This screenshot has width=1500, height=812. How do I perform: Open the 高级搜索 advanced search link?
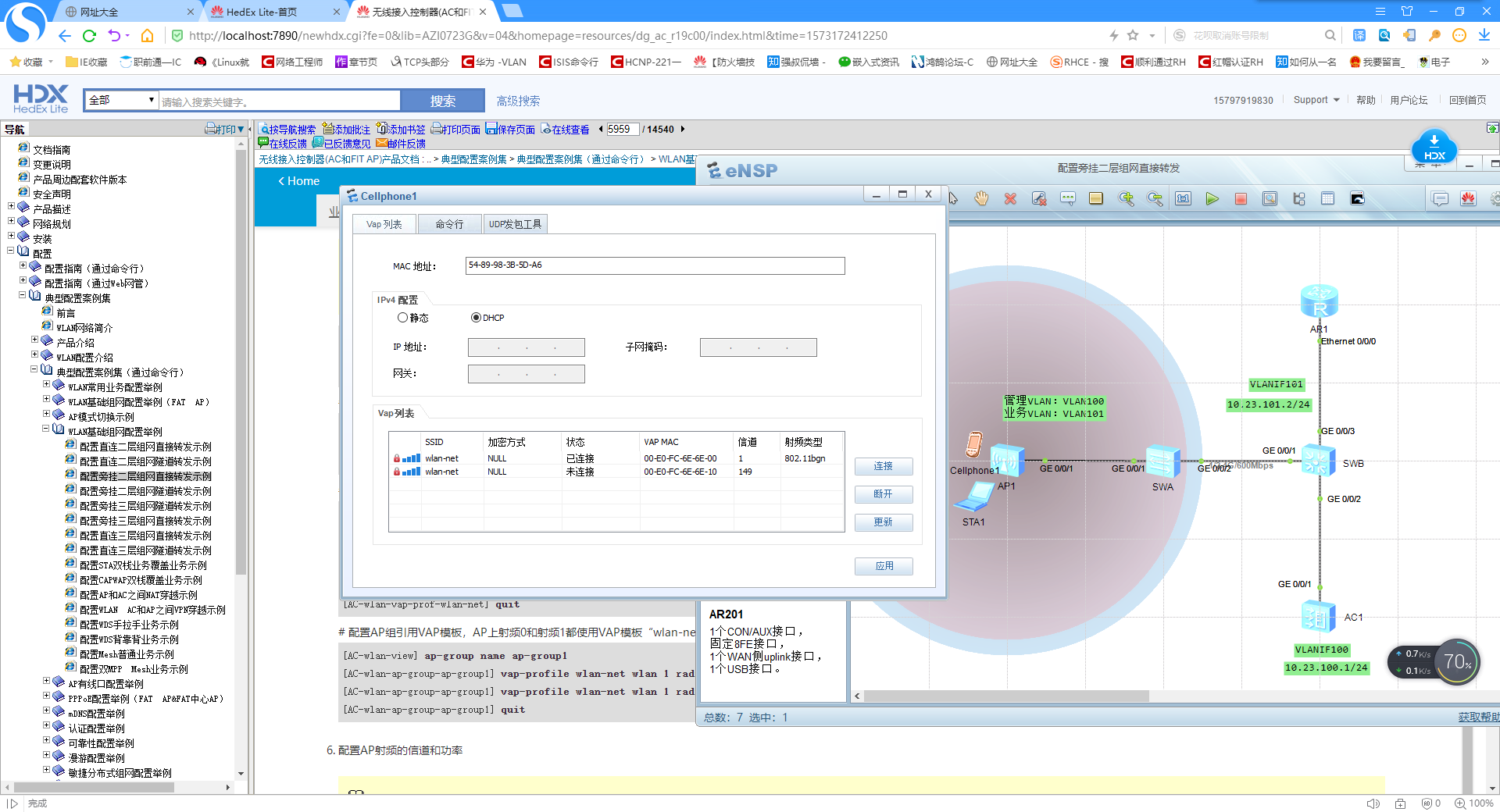[518, 101]
